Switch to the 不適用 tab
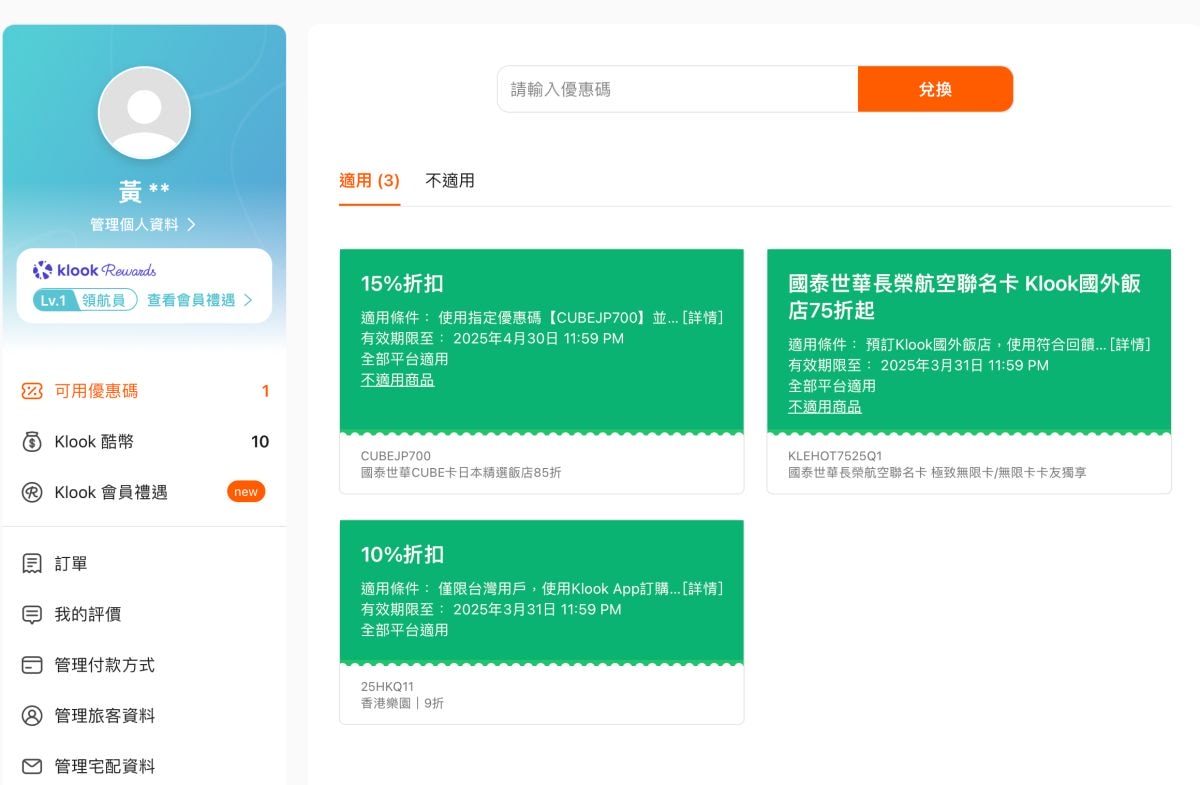This screenshot has height=785, width=1200. tap(450, 181)
